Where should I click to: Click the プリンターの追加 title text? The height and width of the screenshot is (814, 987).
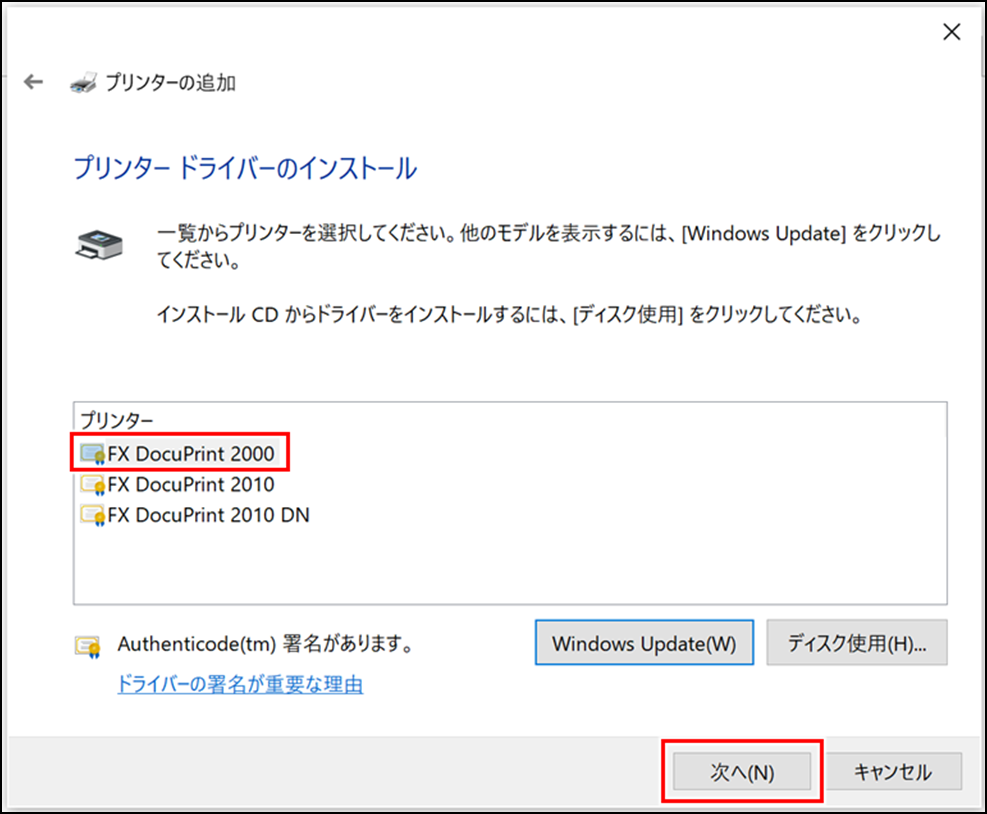(171, 82)
